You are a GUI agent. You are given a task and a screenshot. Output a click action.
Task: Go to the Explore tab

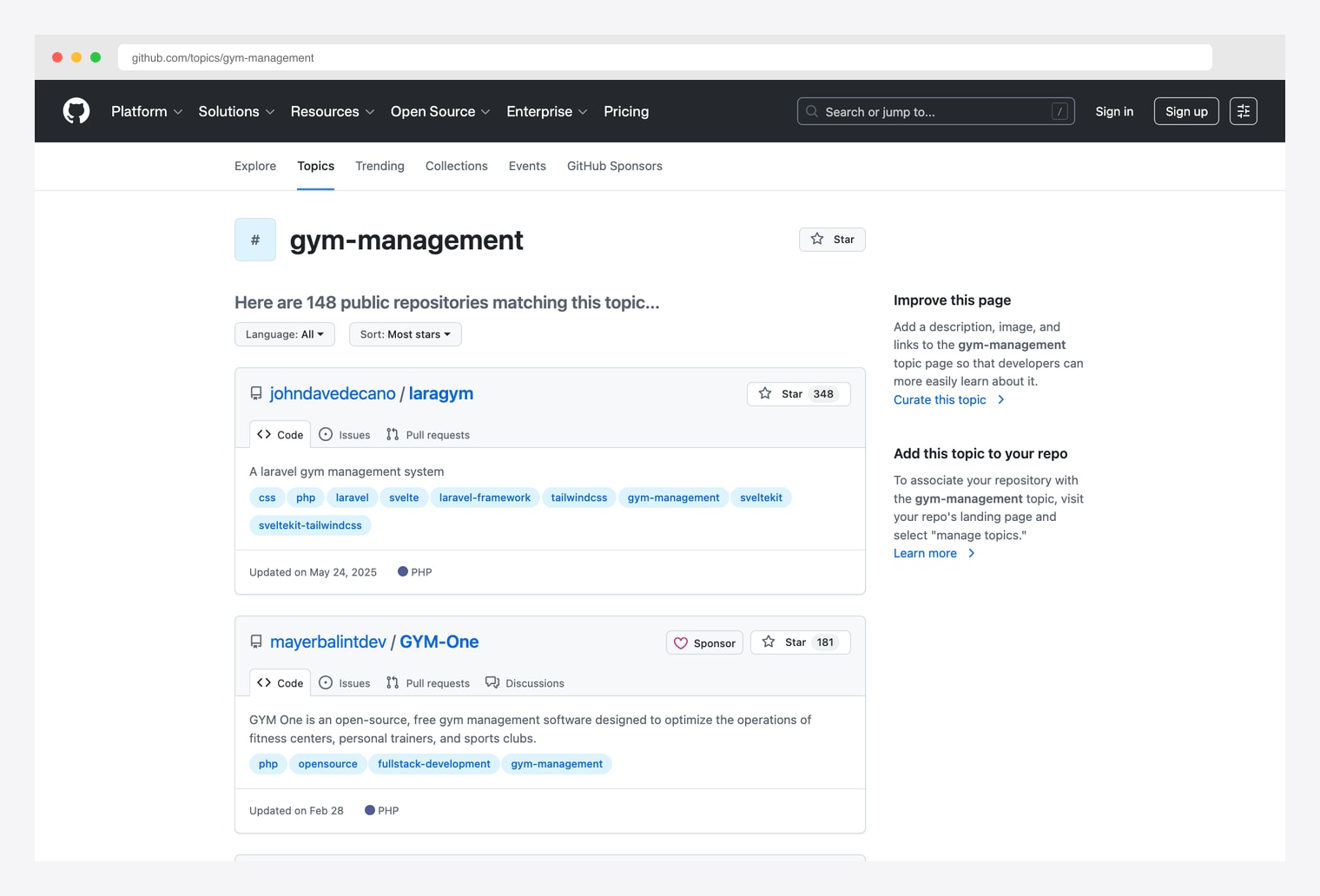coord(255,166)
